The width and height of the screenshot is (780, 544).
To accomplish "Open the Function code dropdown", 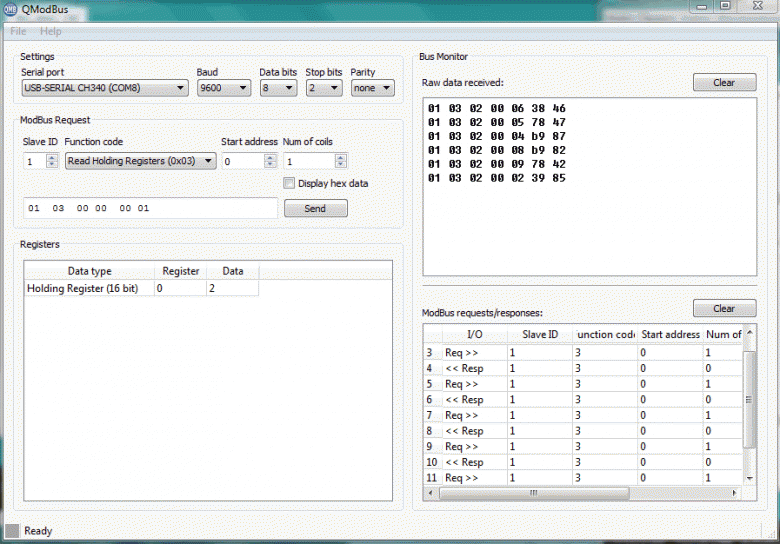I will [140, 161].
